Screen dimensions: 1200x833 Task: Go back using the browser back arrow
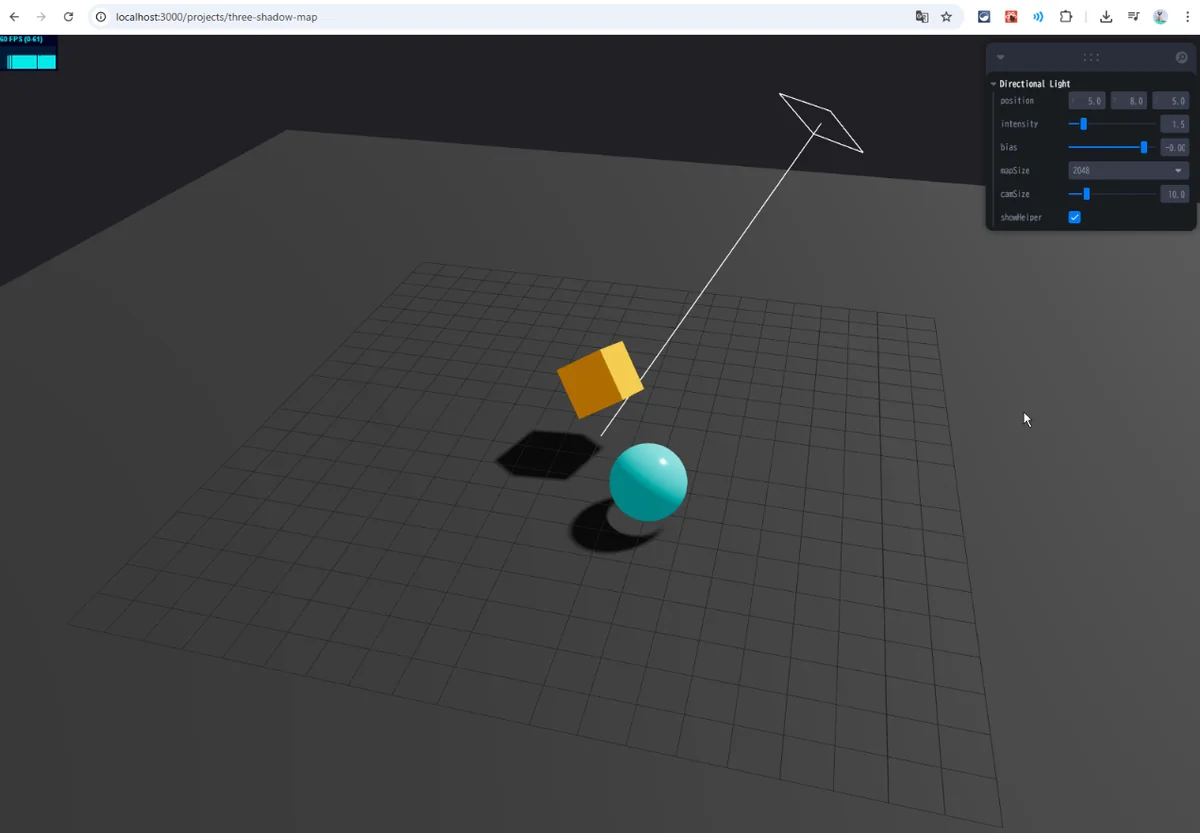pos(14,17)
